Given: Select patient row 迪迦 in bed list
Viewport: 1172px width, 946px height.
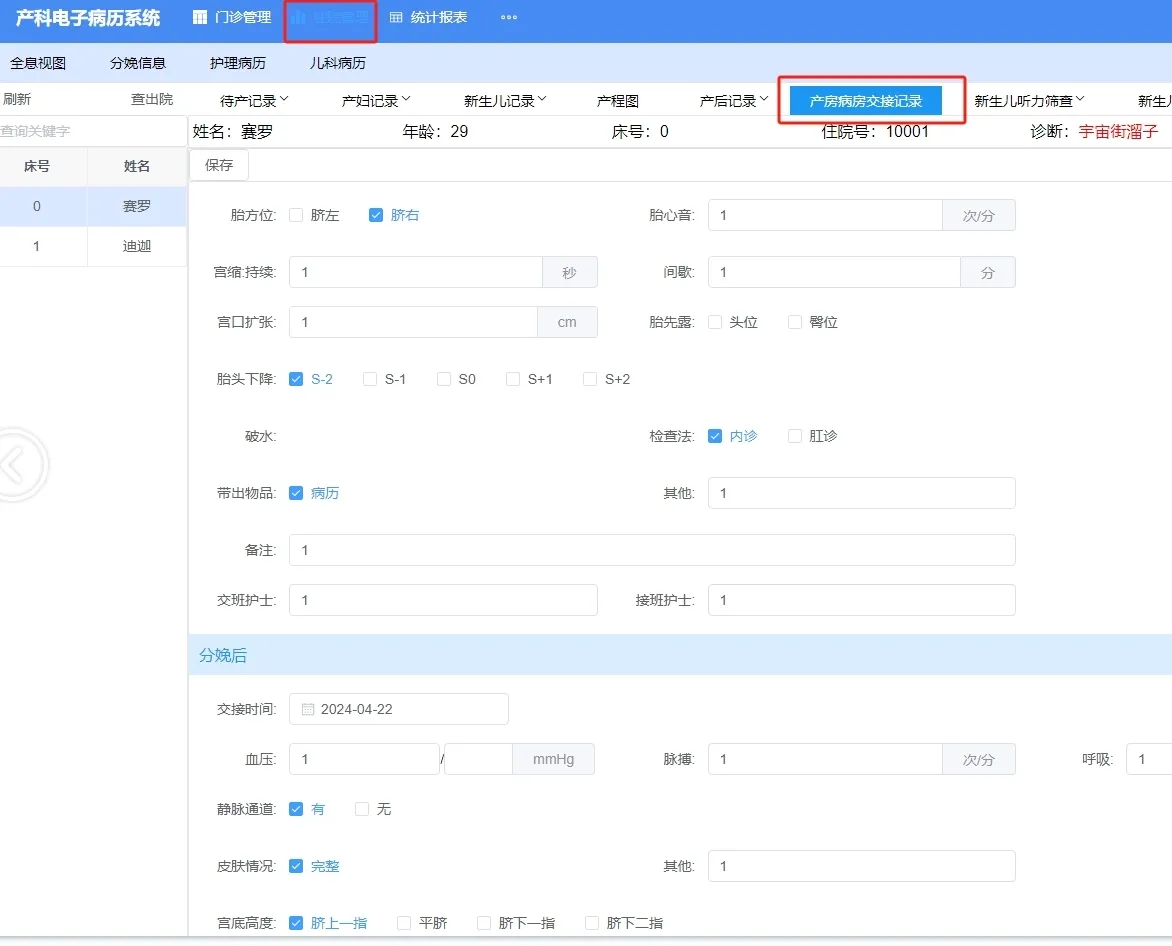Looking at the screenshot, I should [x=93, y=246].
